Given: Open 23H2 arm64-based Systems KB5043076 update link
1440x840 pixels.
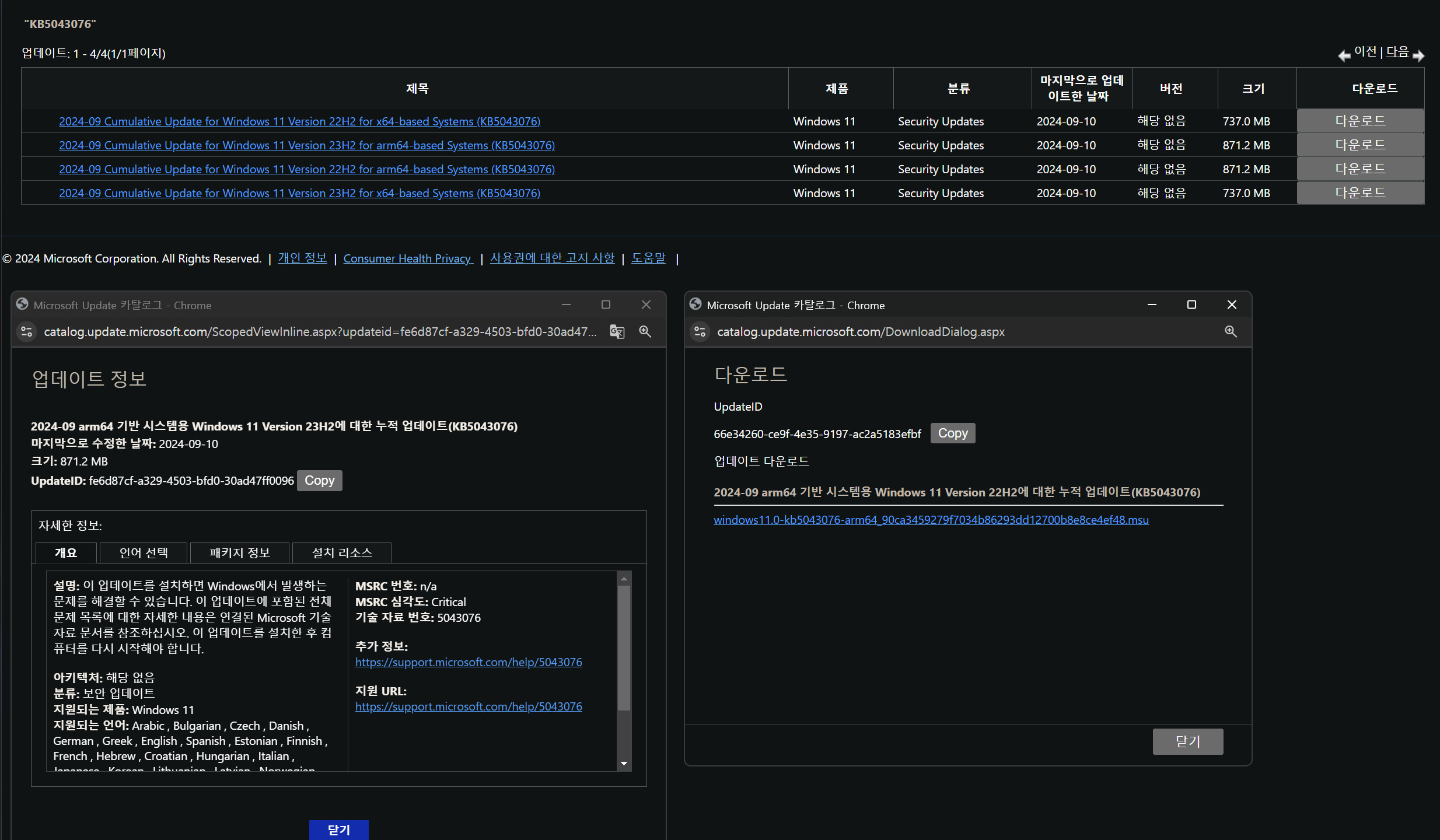Looking at the screenshot, I should [x=307, y=145].
